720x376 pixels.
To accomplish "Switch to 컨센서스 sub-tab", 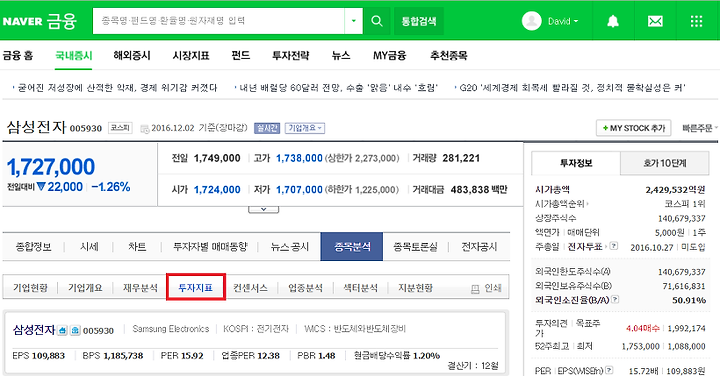I will (250, 288).
